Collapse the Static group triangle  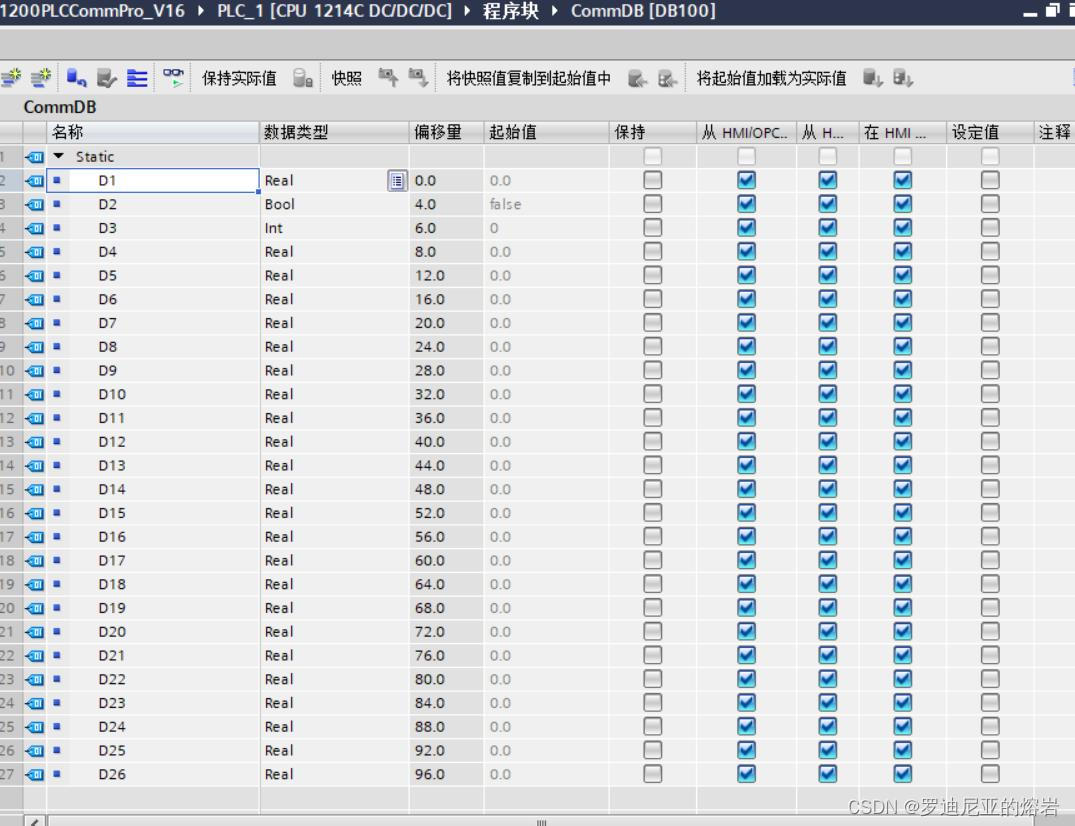59,156
